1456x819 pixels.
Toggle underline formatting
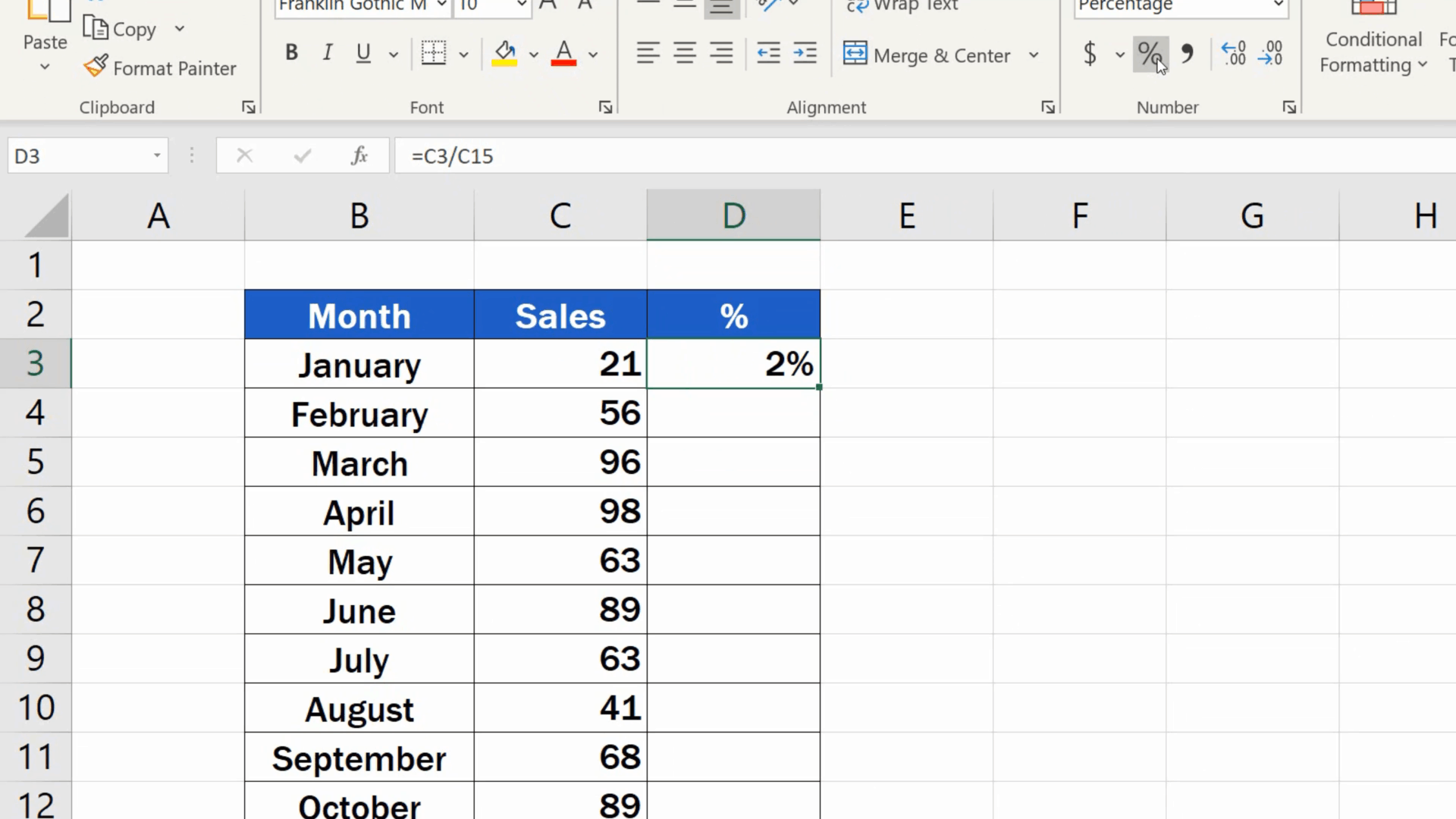tap(362, 52)
